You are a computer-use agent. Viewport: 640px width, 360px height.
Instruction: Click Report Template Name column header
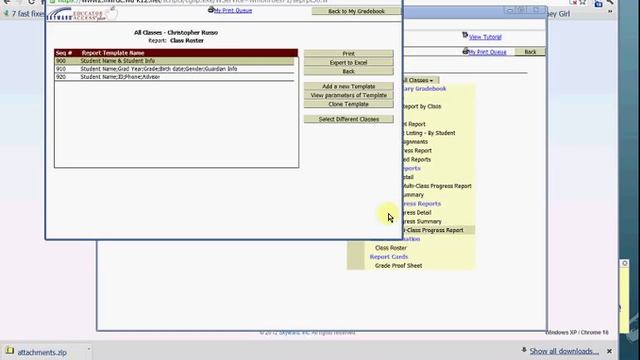(113, 53)
